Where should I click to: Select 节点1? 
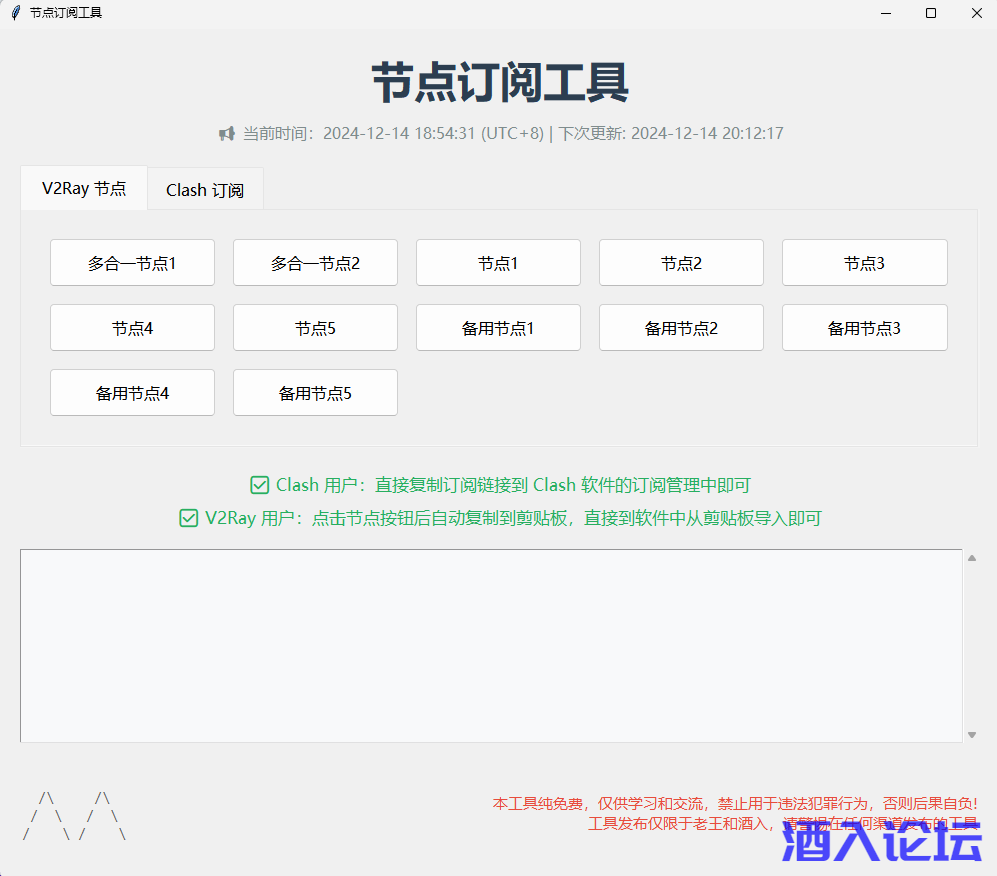coord(498,262)
